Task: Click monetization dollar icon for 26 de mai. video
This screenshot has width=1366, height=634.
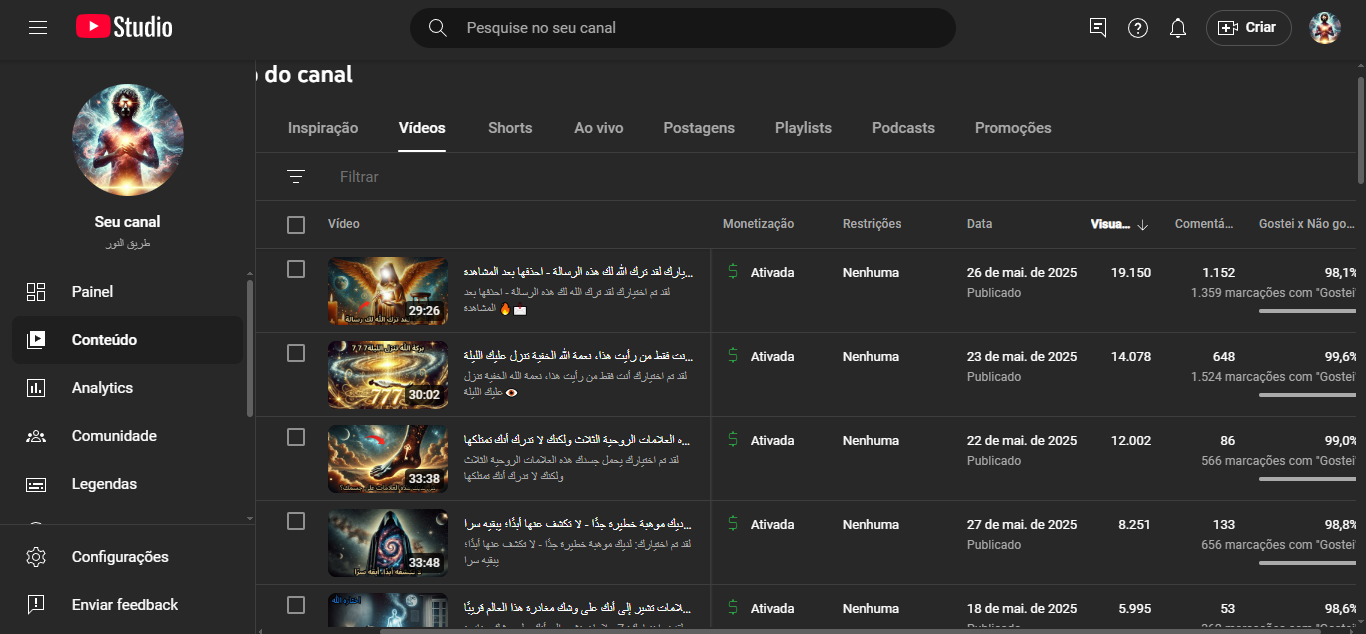Action: click(733, 272)
